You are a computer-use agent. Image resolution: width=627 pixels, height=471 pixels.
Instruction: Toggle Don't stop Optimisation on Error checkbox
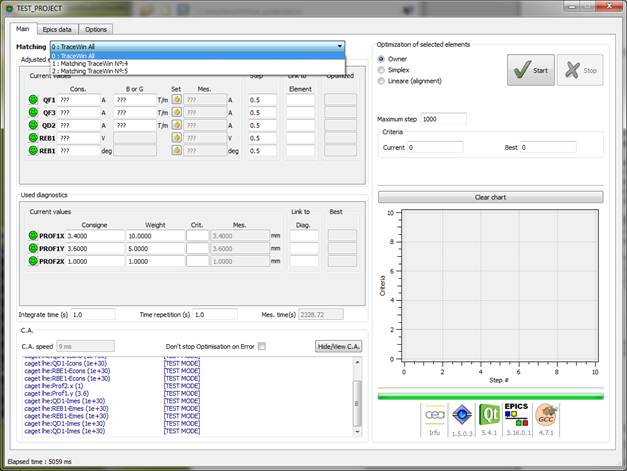(262, 346)
